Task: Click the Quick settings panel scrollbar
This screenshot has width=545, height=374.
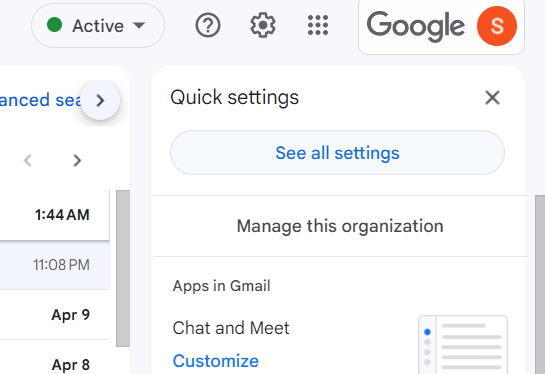Action: pyautogui.click(x=540, y=284)
